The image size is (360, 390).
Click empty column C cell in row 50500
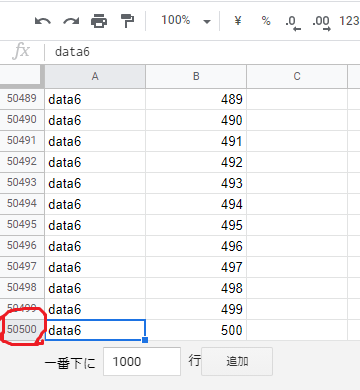click(297, 330)
